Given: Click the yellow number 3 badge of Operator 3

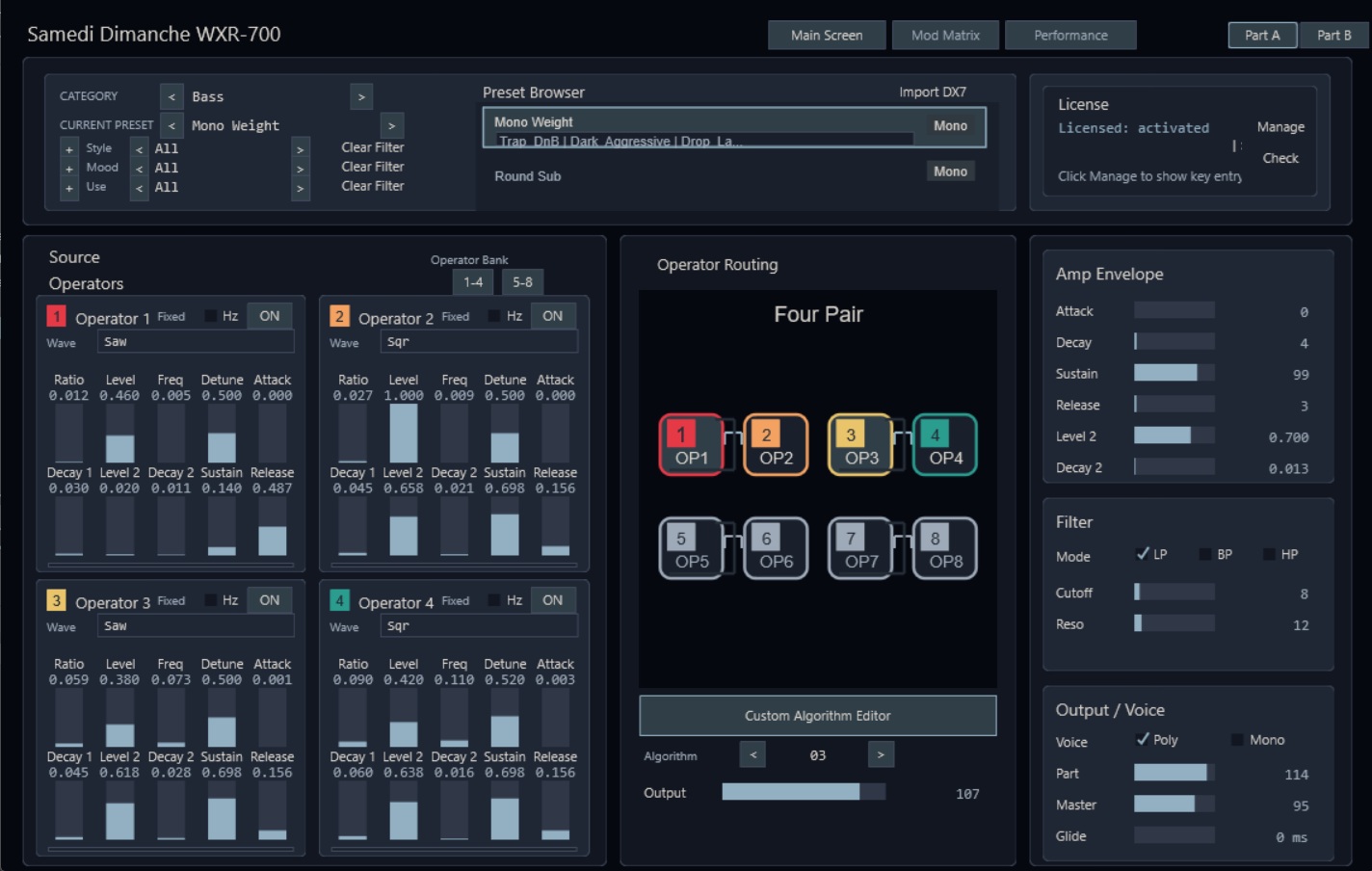Looking at the screenshot, I should (x=56, y=600).
